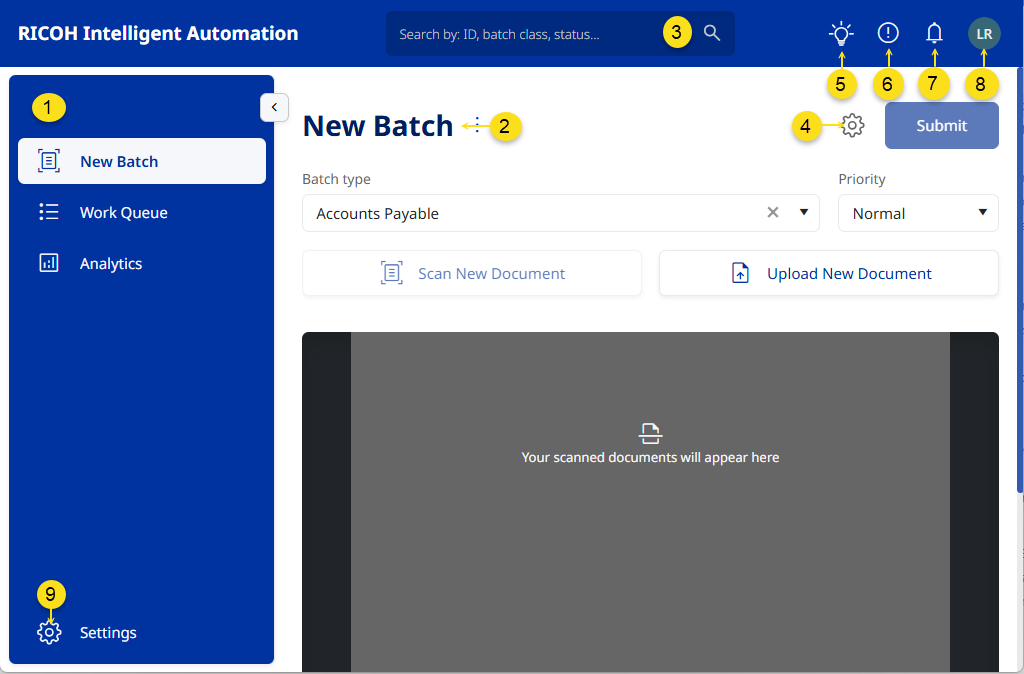The width and height of the screenshot is (1024, 674).
Task: Click the Analytics chart icon in sidebar
Action: pos(49,264)
